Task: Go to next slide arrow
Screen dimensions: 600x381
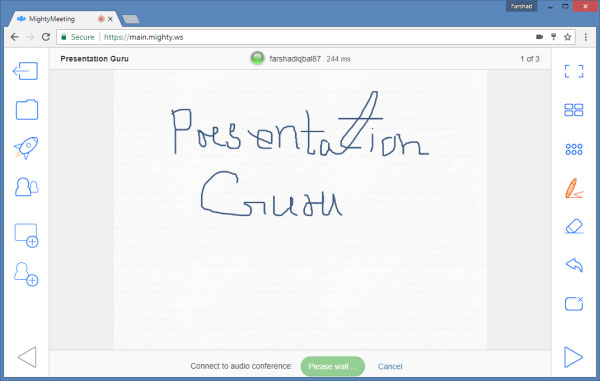Action: 573,357
